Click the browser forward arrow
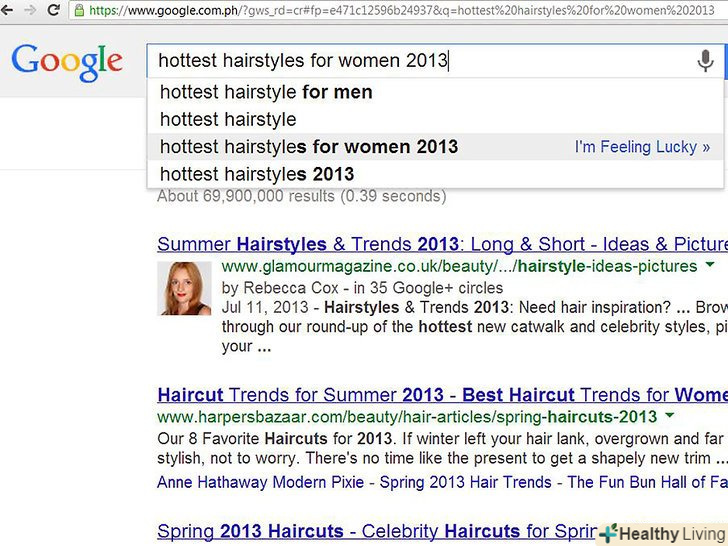728x546 pixels. (x=30, y=9)
